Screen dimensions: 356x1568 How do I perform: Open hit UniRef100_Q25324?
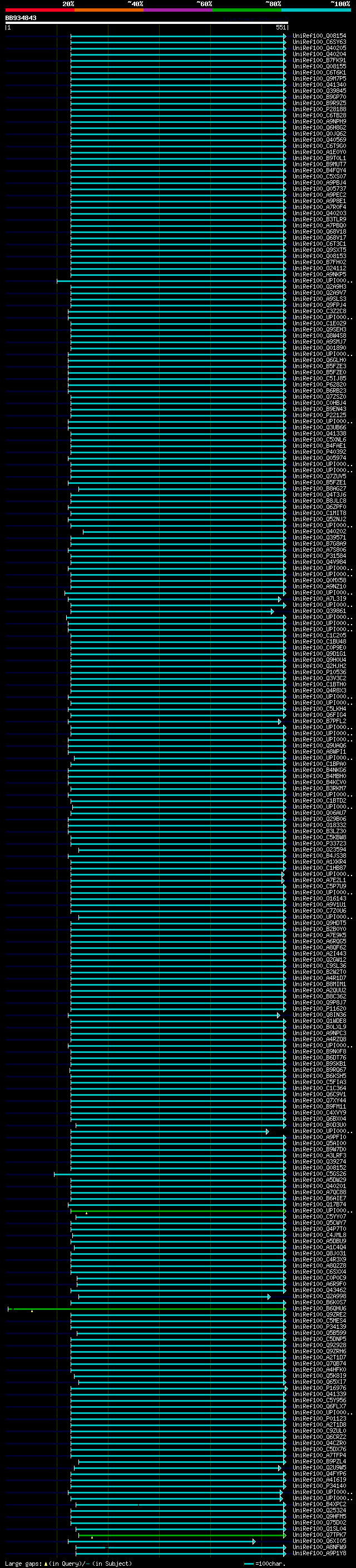pos(319,1510)
